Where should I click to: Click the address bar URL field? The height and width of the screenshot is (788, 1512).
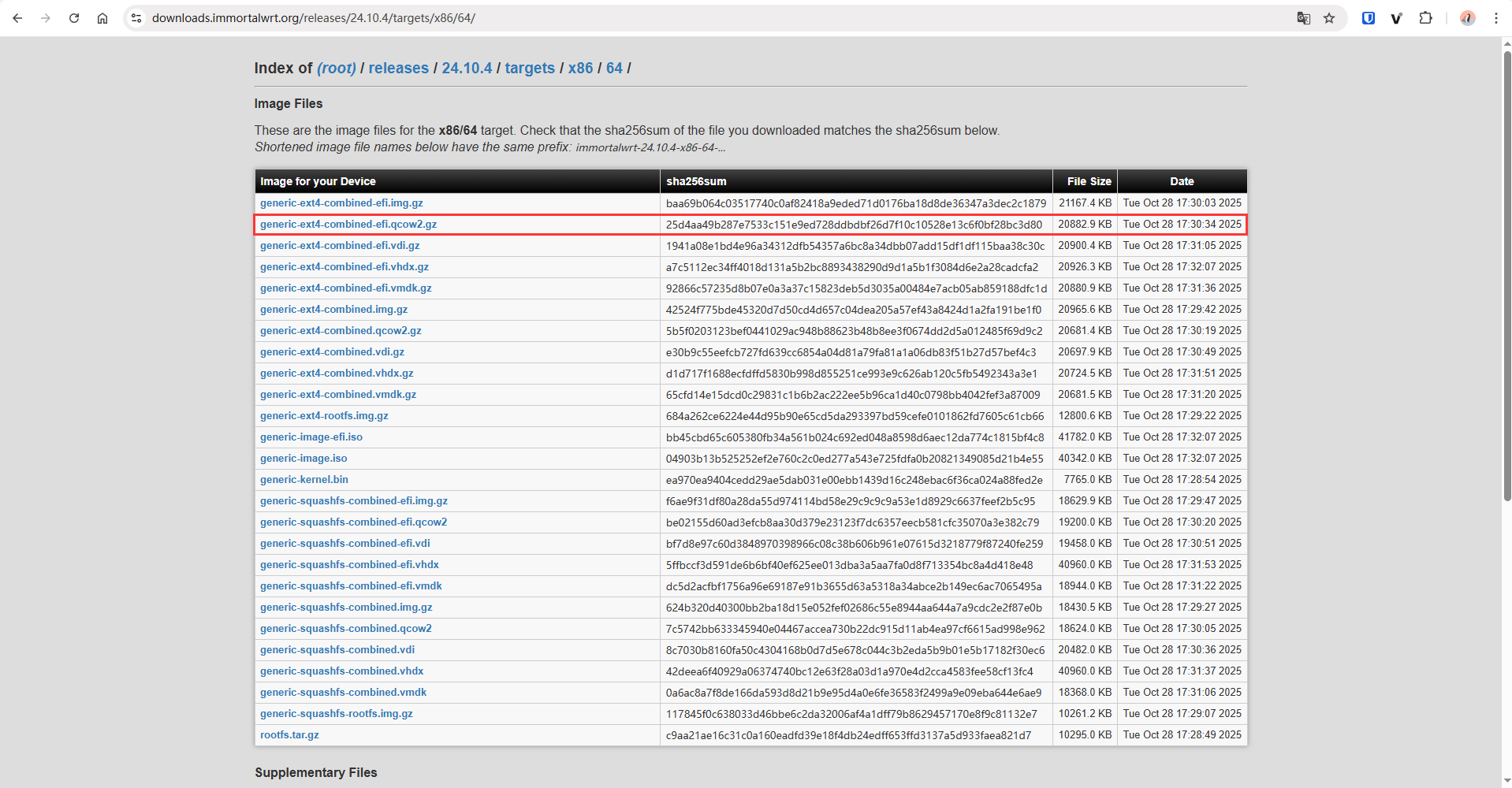point(631,18)
